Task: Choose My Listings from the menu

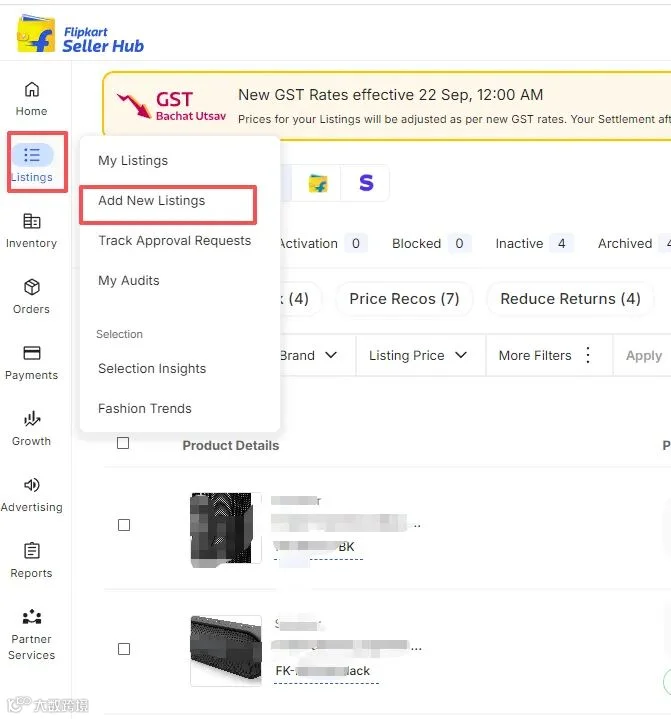Action: [133, 160]
